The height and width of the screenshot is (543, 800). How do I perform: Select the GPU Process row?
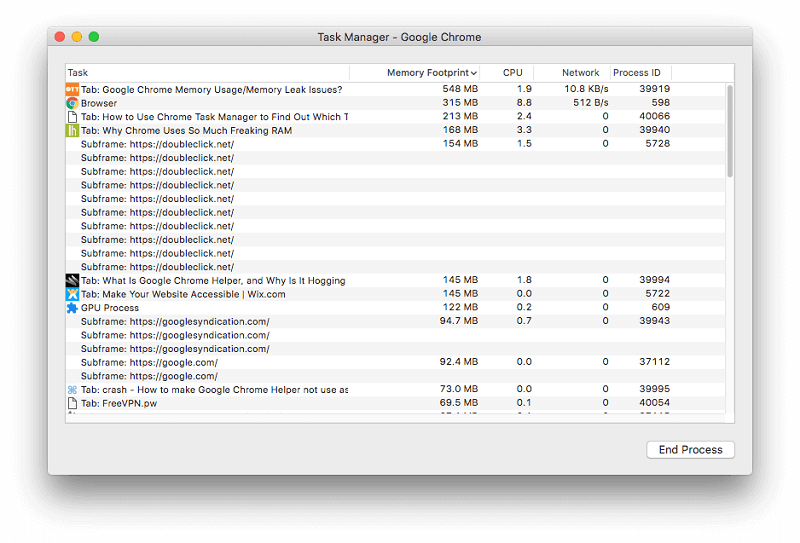(x=395, y=308)
